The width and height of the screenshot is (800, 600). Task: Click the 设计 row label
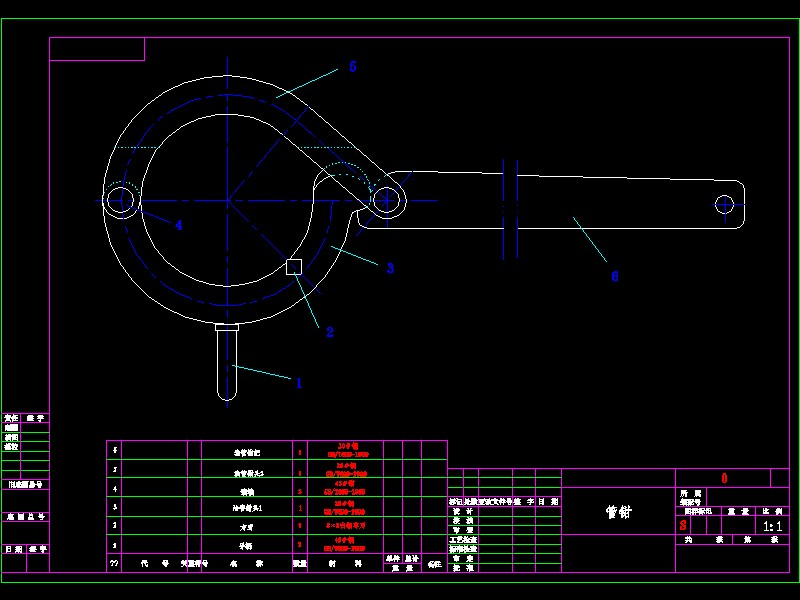[463, 511]
